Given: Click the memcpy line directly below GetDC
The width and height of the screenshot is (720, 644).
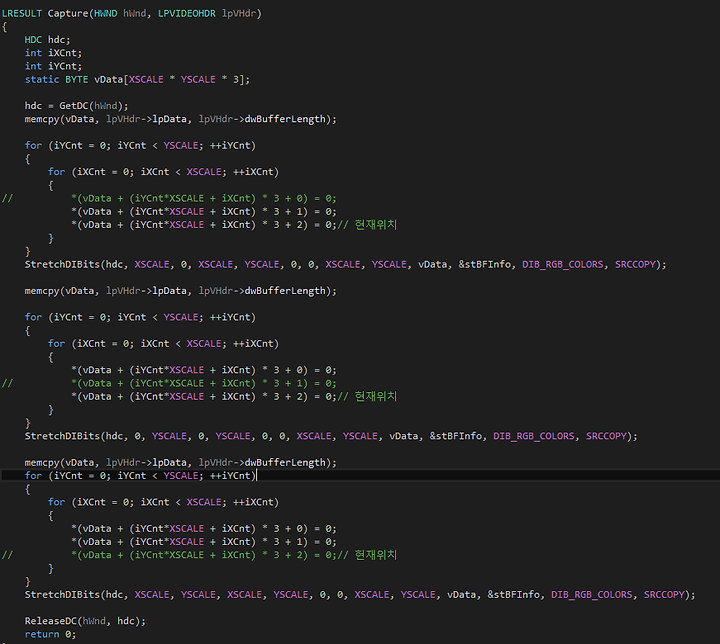Looking at the screenshot, I should pyautogui.click(x=180, y=119).
